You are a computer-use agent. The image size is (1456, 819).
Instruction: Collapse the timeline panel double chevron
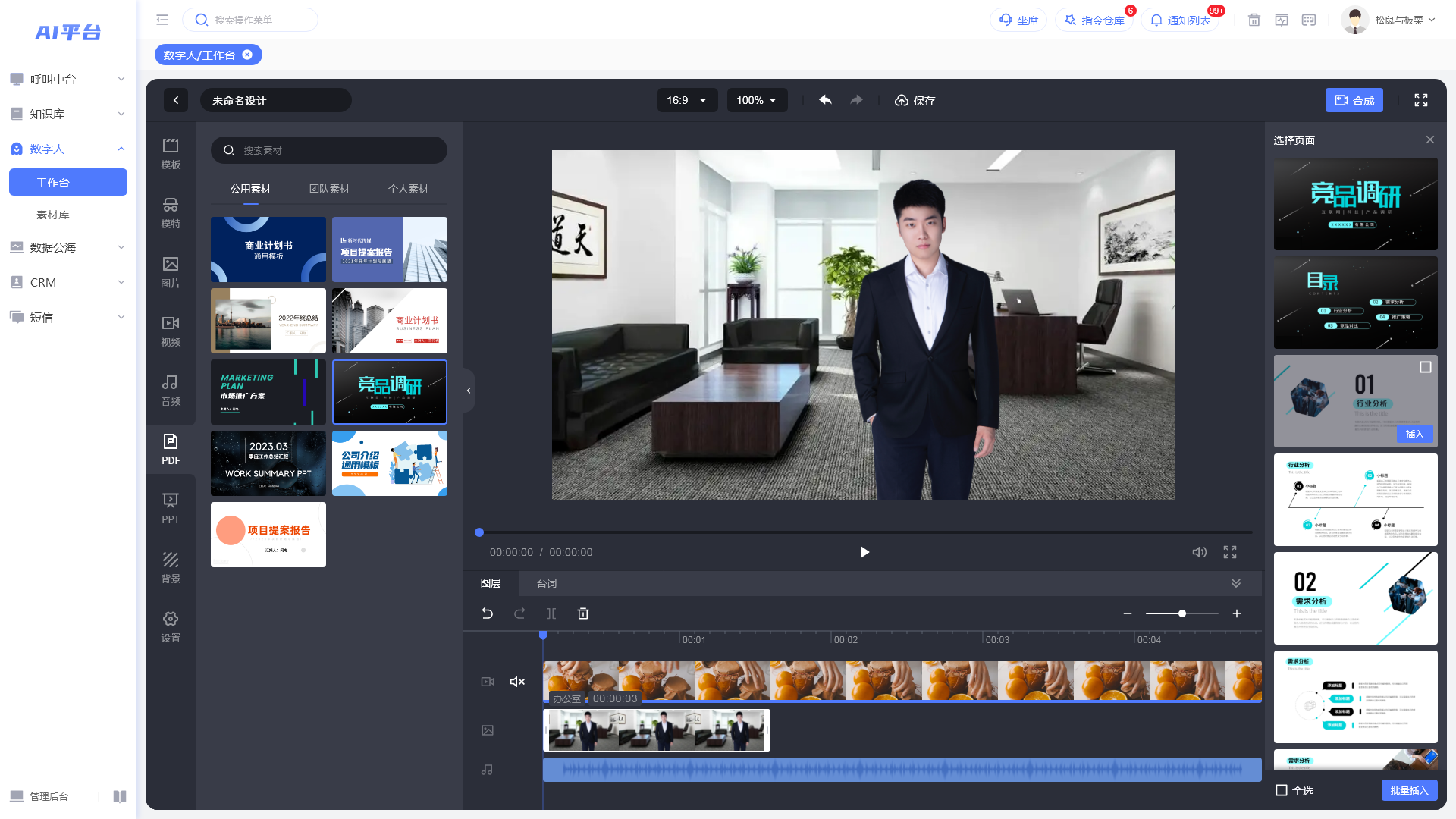point(1236,583)
